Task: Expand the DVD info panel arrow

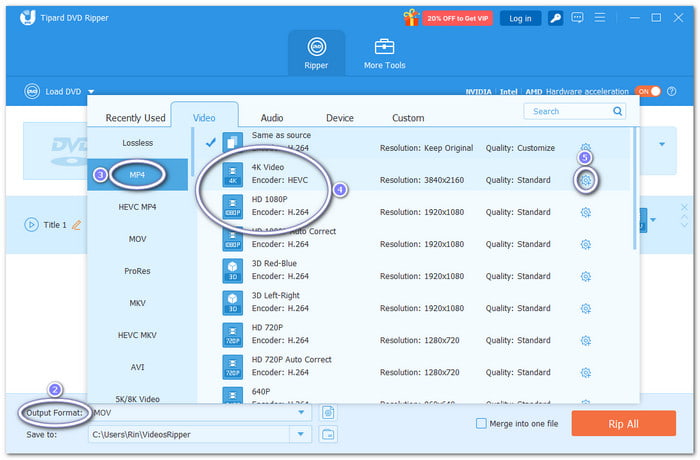Action: point(662,144)
